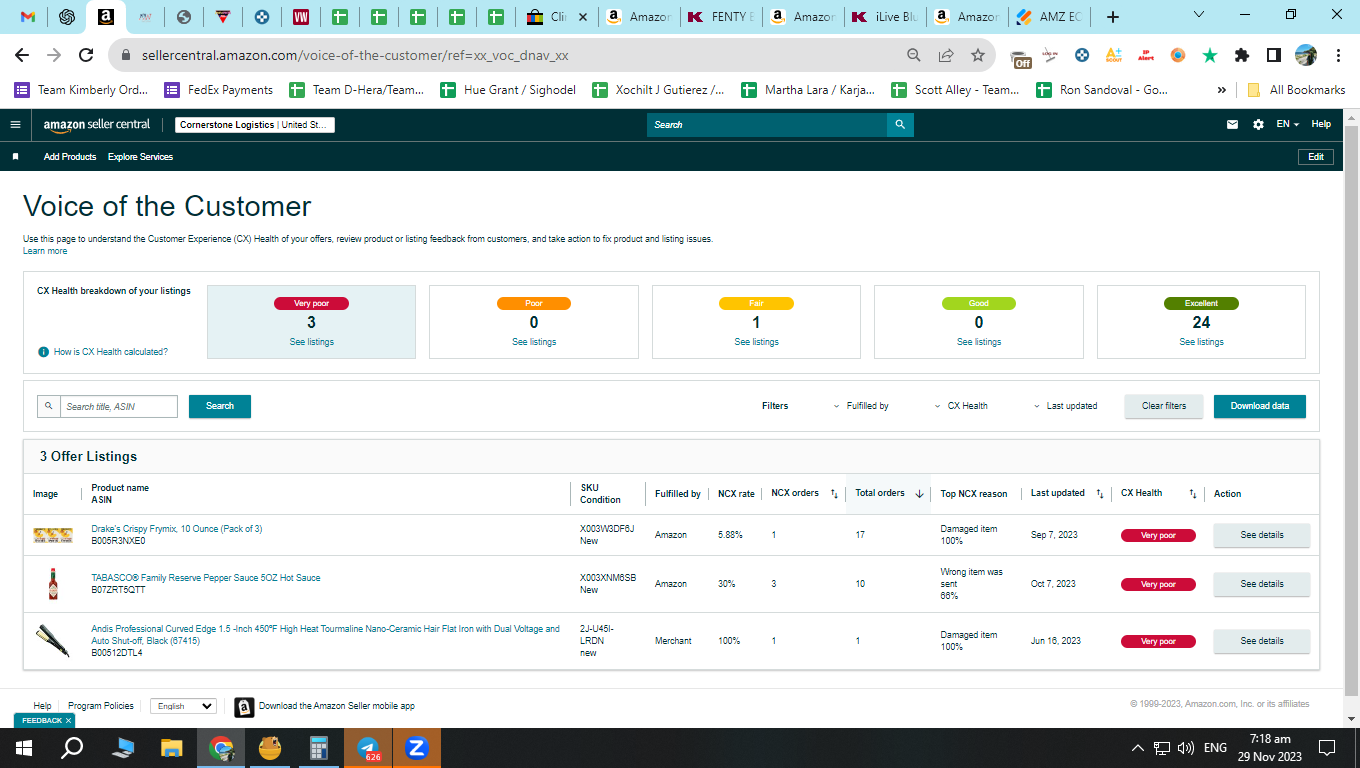This screenshot has width=1360, height=768.
Task: Click the Amazon Seller Central logo
Action: pyautogui.click(x=97, y=125)
